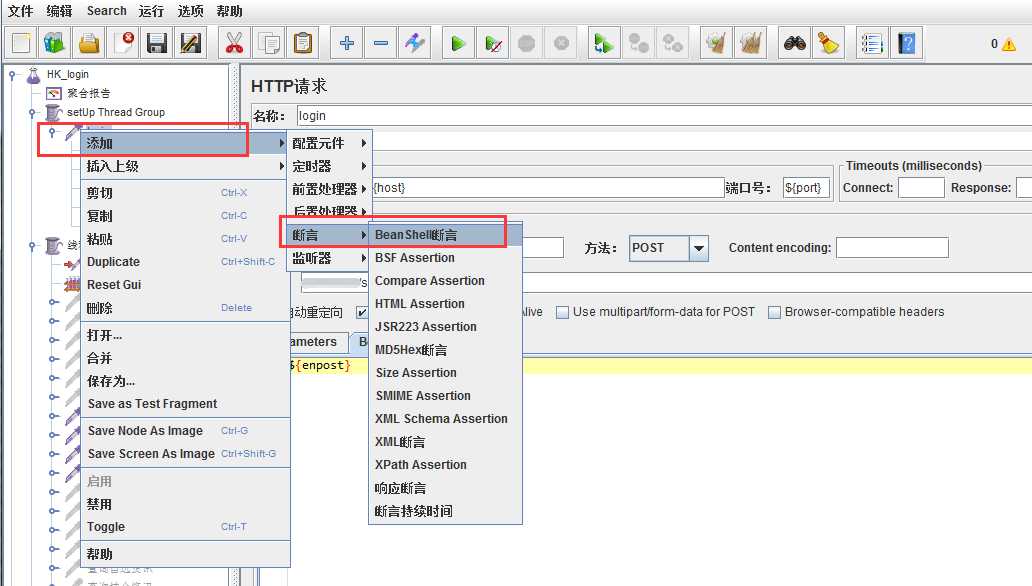1032x586 pixels.
Task: Enable Browser-compatible headers checkbox
Action: pyautogui.click(x=775, y=312)
